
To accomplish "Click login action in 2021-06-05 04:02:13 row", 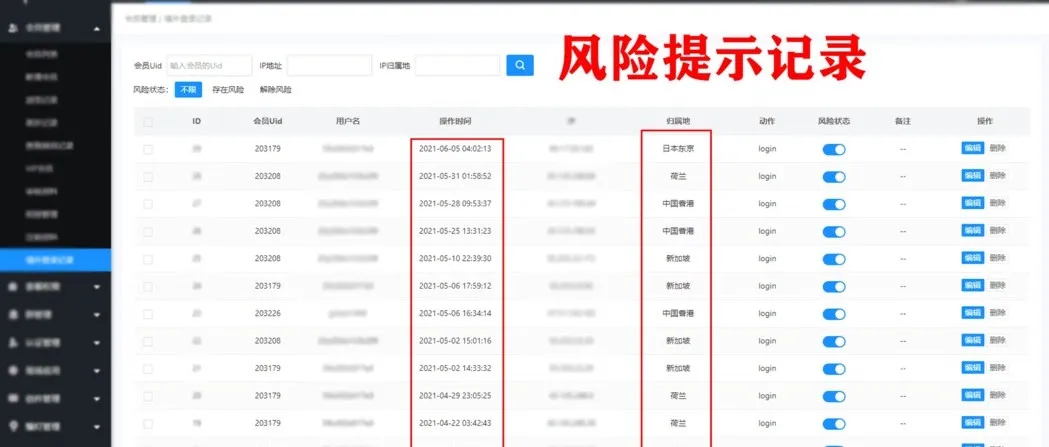I will (x=767, y=149).
